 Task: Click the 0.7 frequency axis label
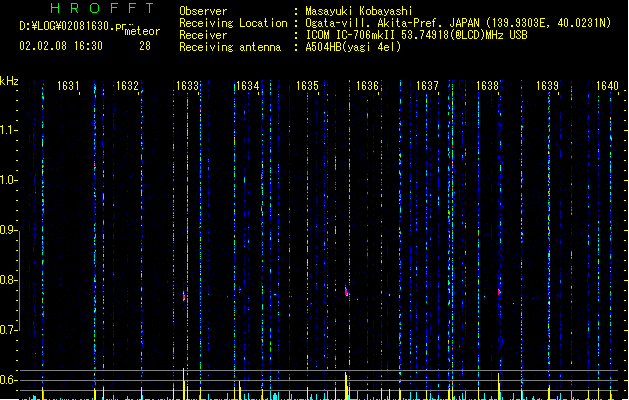click(x=8, y=330)
